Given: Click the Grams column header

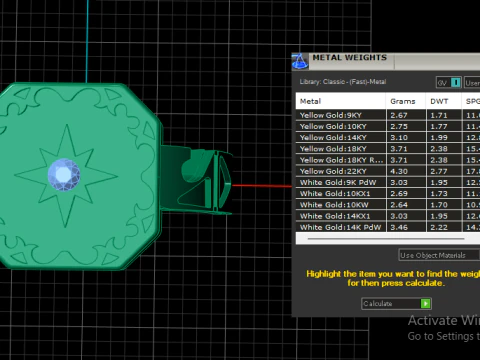Looking at the screenshot, I should (x=406, y=101).
